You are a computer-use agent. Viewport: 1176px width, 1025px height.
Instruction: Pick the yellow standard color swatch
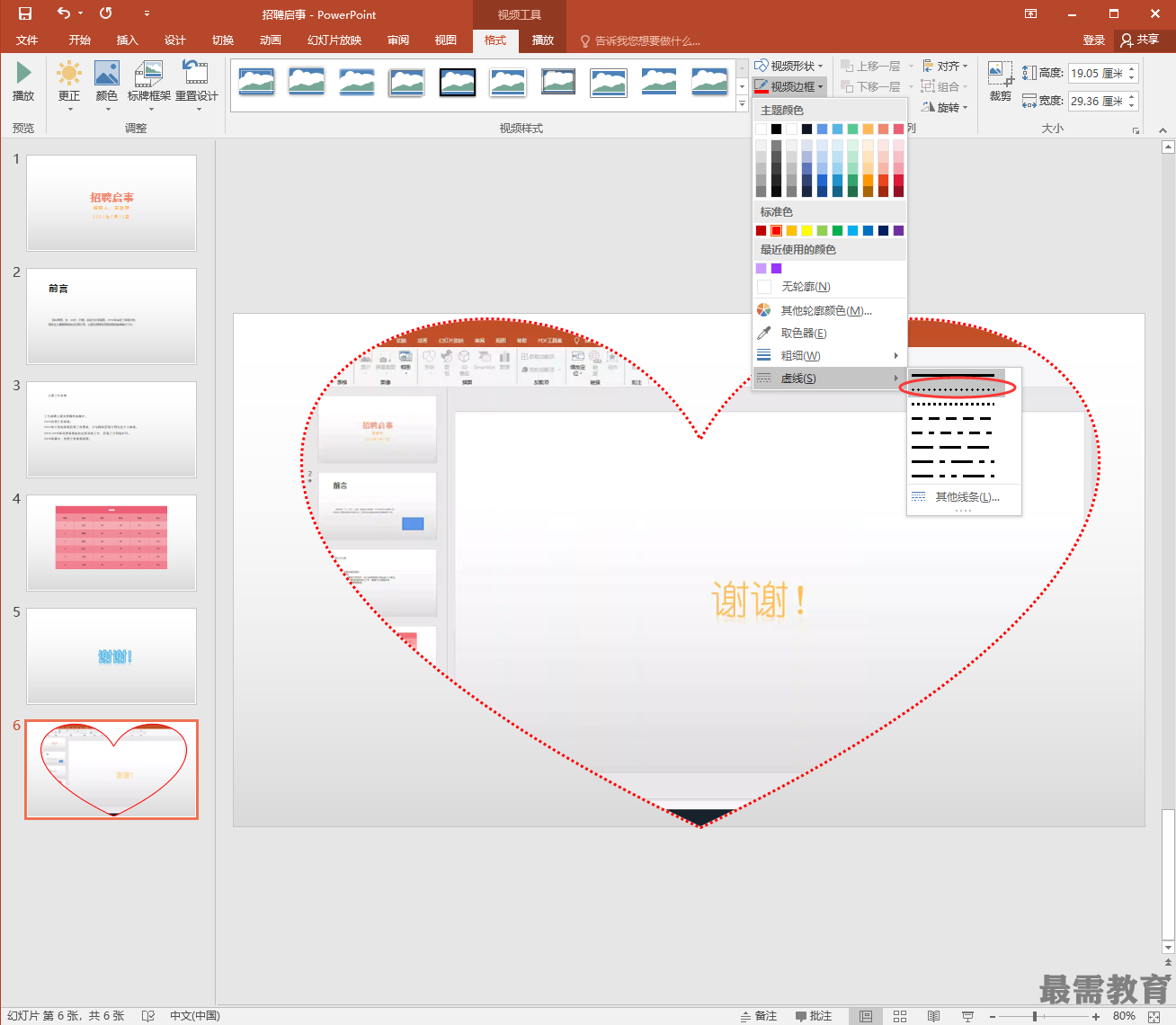coord(806,230)
